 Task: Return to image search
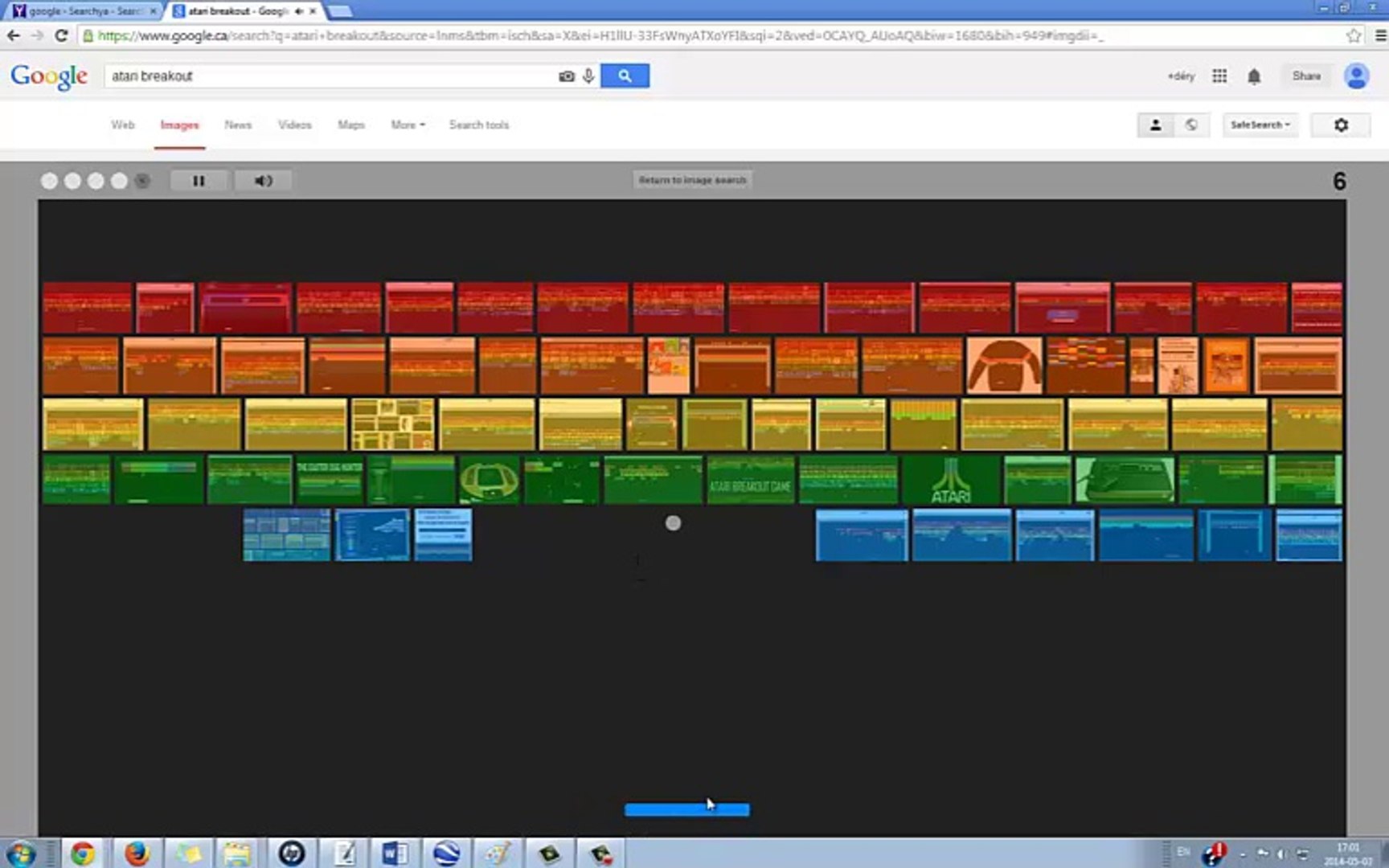(x=692, y=180)
